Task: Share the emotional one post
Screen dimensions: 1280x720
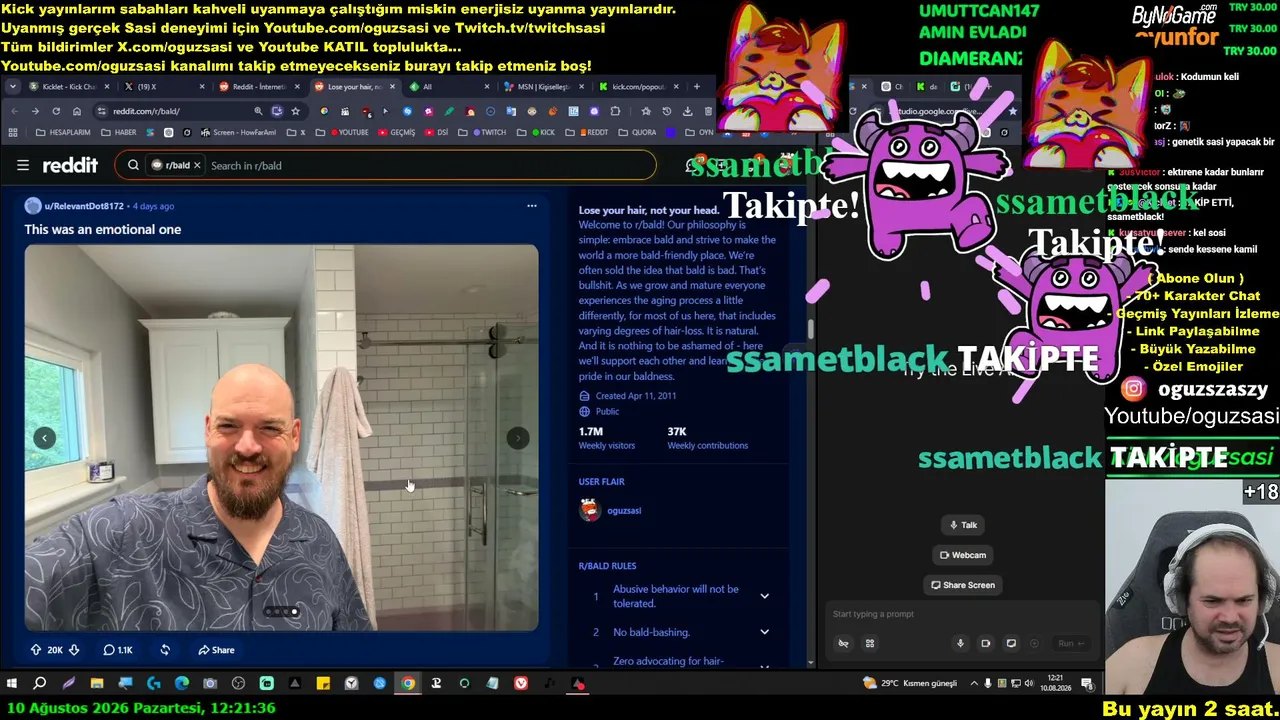Action: (216, 650)
